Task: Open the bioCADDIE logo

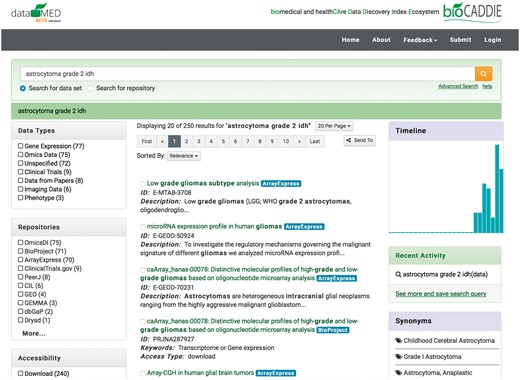Action: click(x=472, y=12)
